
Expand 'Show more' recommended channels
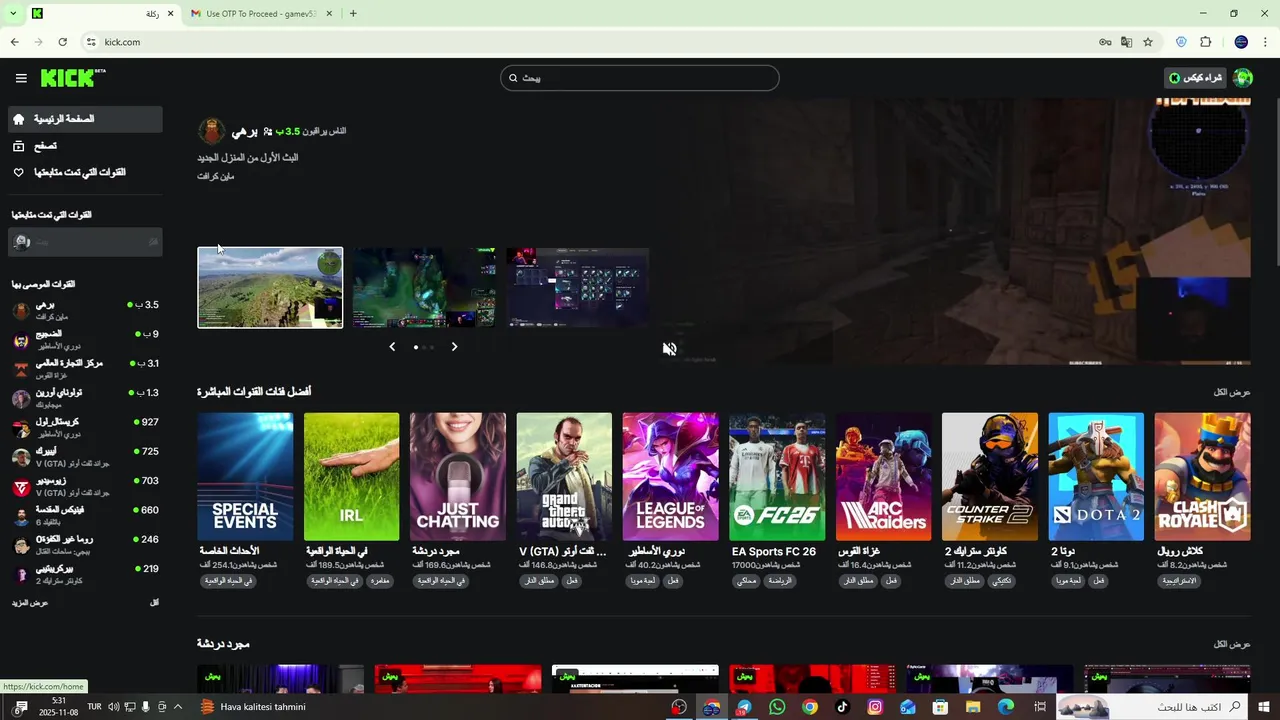(x=30, y=603)
